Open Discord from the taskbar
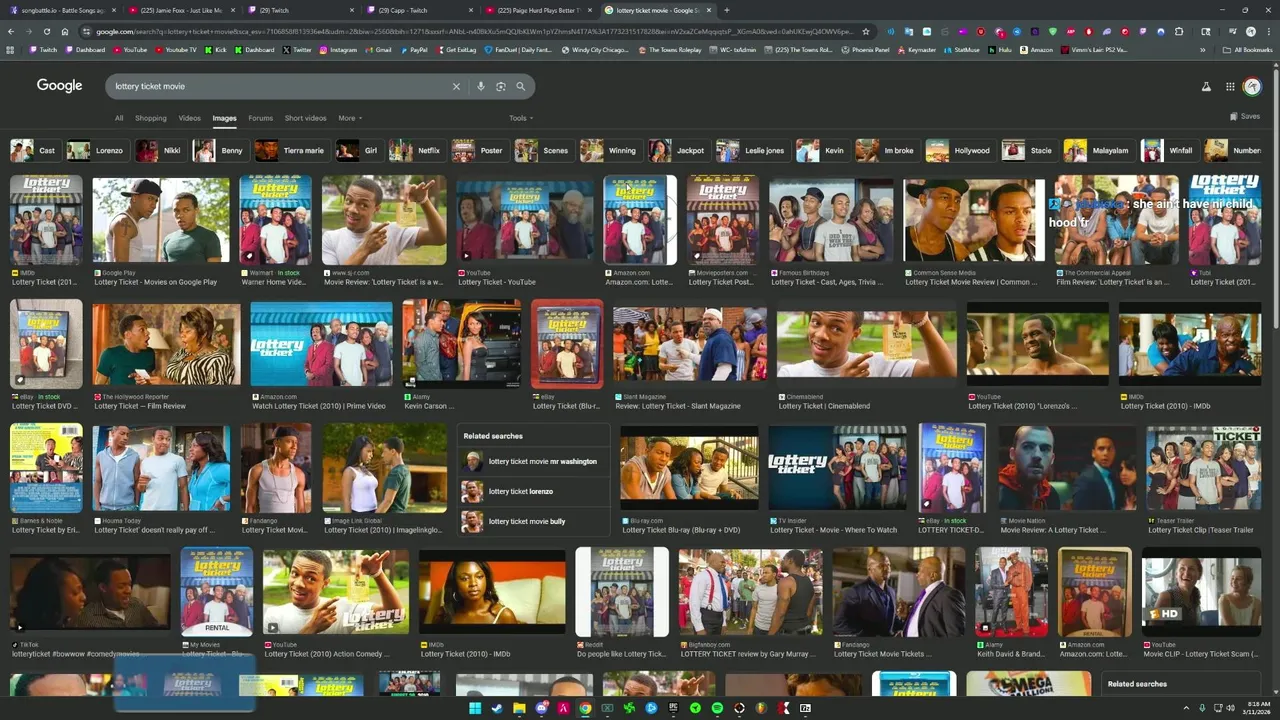 [x=542, y=708]
